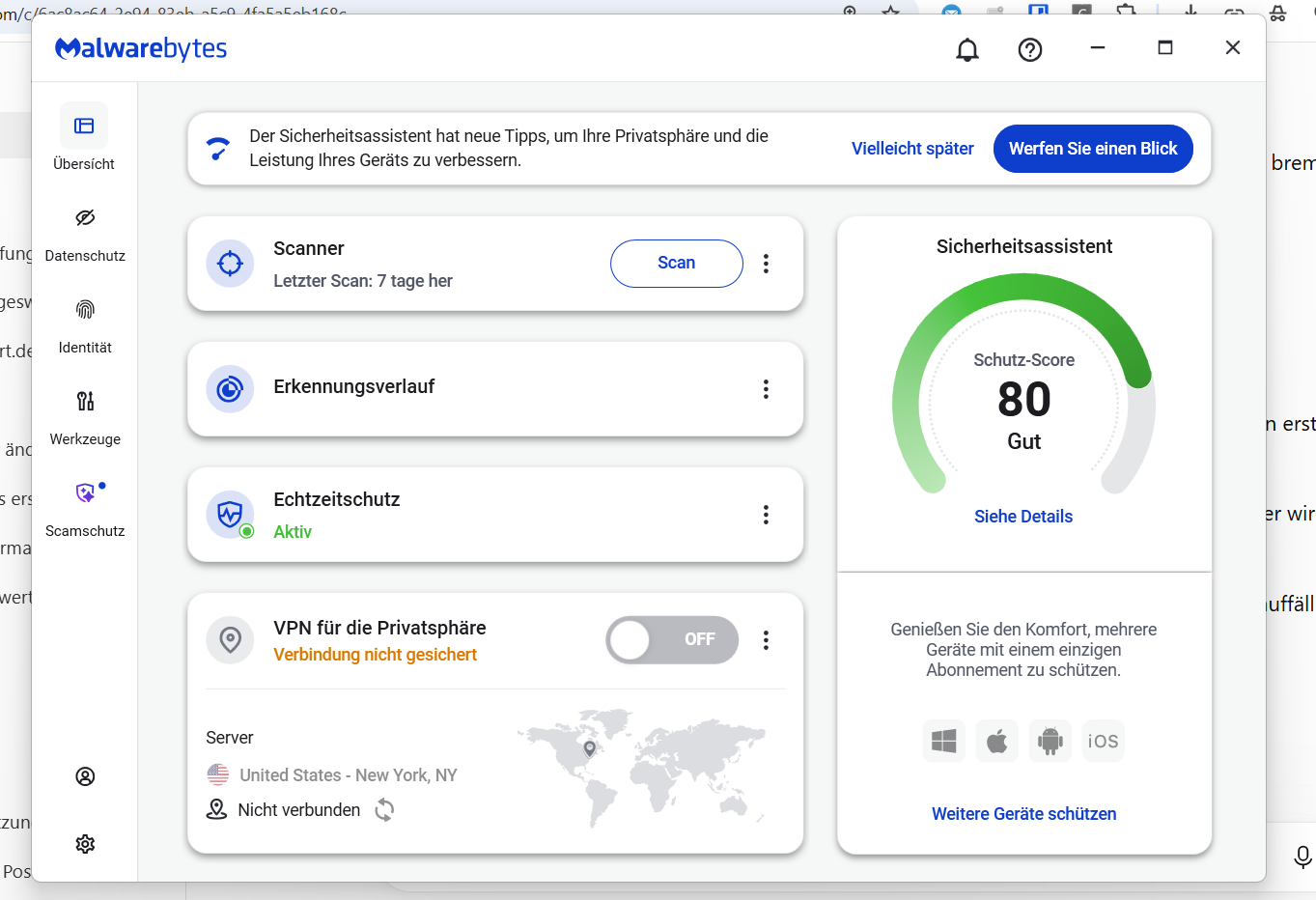The height and width of the screenshot is (900, 1316).
Task: Open Erkennungsverlauf three-dot menu
Action: click(766, 389)
